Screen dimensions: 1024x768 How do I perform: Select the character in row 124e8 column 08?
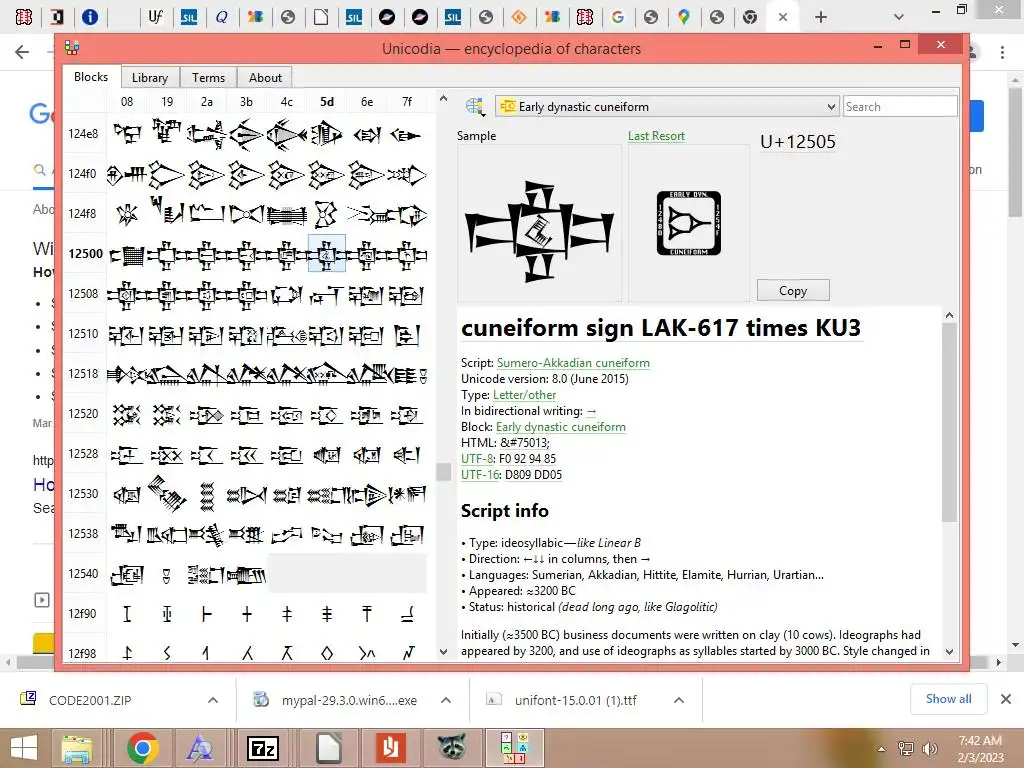coord(127,134)
